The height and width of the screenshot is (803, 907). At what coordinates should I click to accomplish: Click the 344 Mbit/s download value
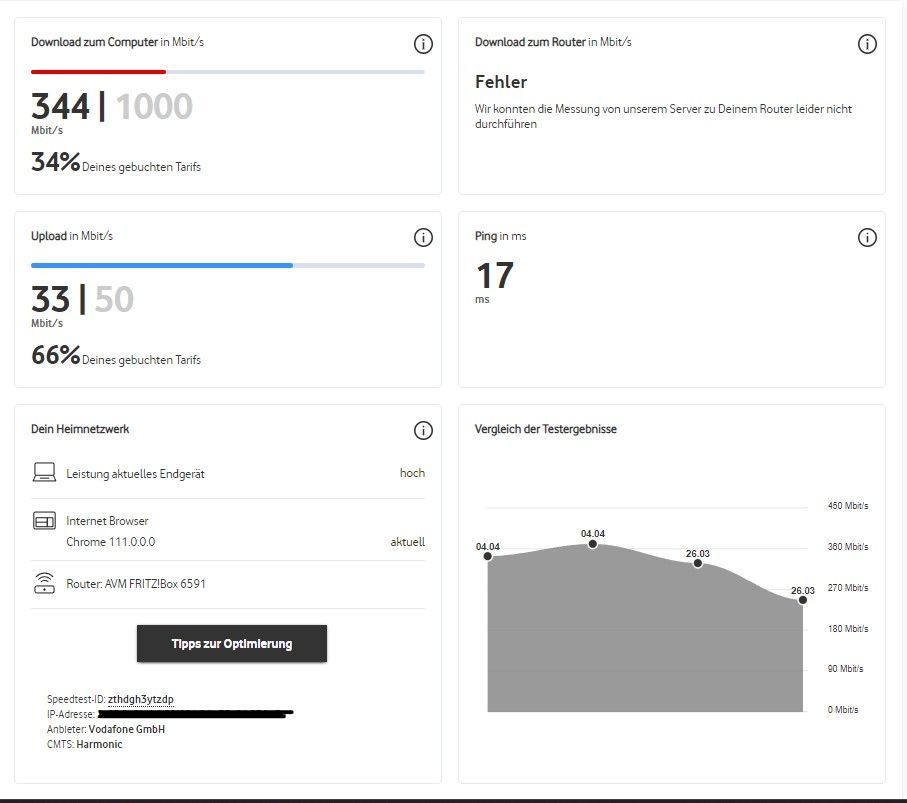pyautogui.click(x=60, y=106)
